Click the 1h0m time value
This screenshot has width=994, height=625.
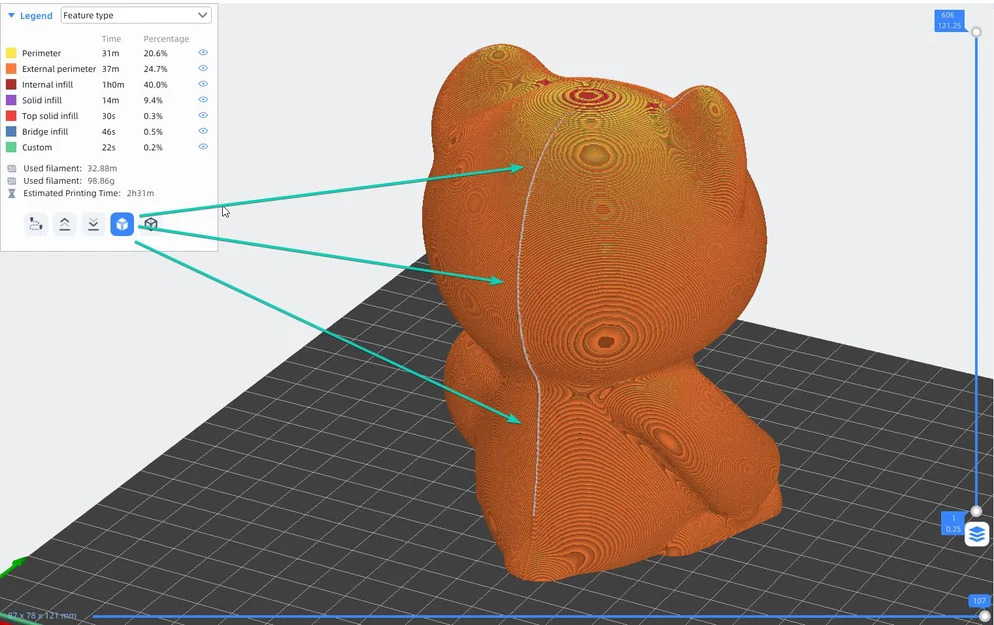click(x=113, y=84)
